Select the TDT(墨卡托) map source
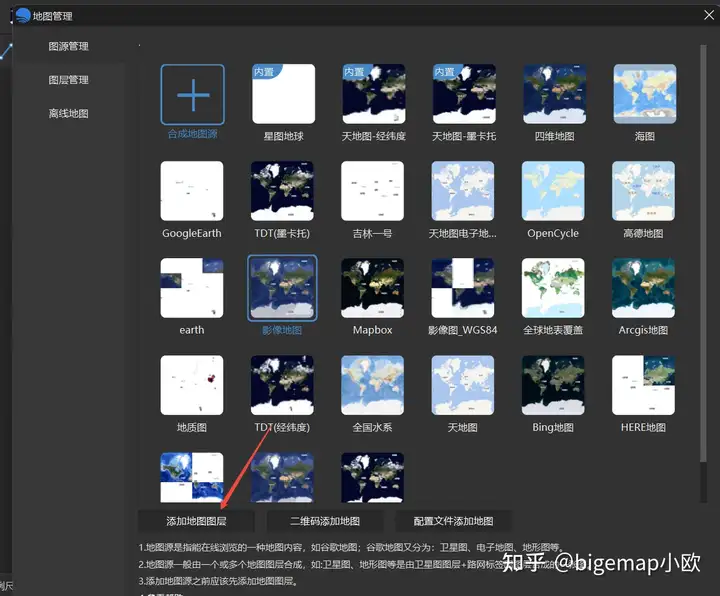Image resolution: width=720 pixels, height=596 pixels. click(282, 191)
